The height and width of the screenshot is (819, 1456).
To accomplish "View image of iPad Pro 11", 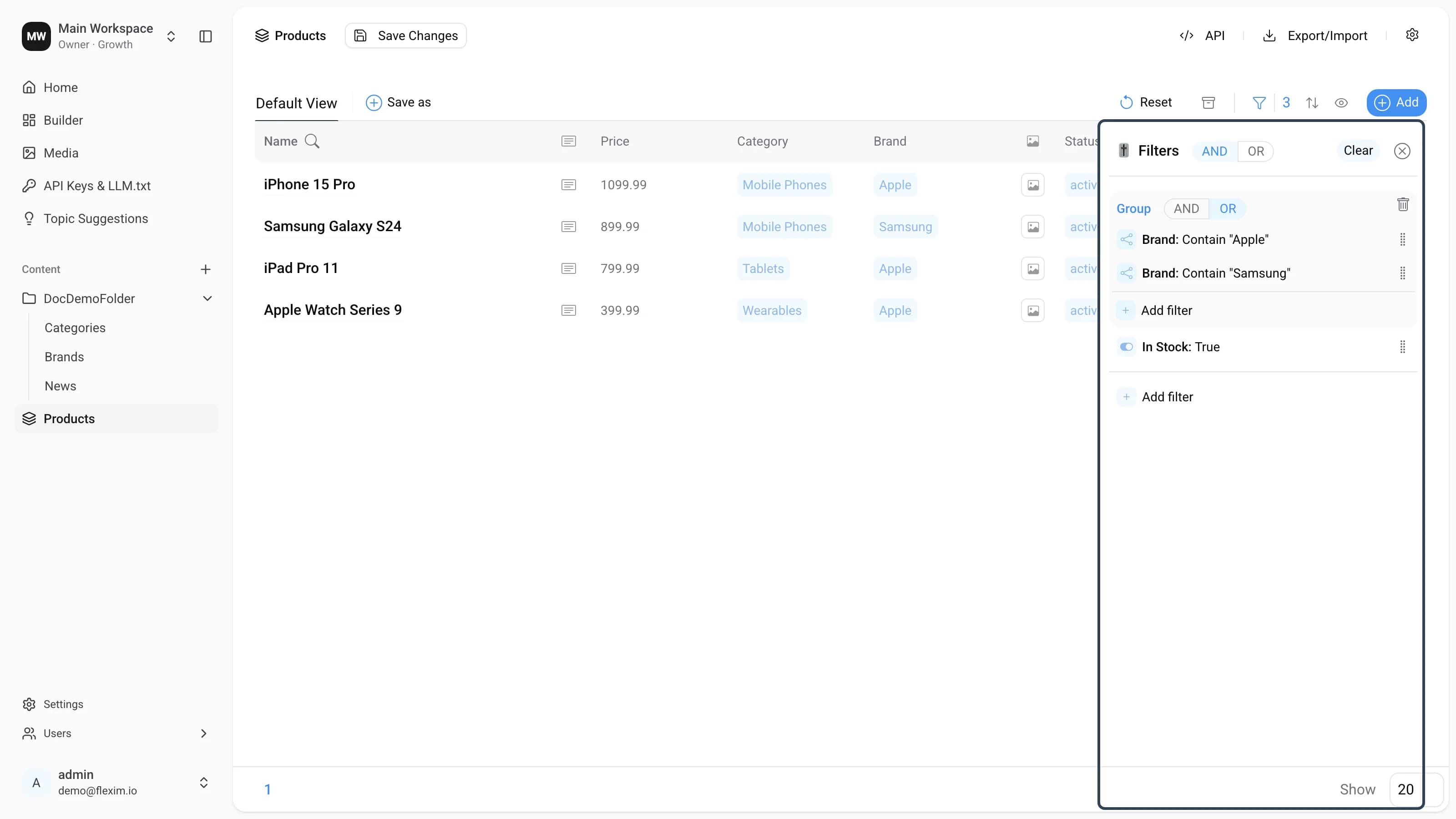I will click(x=1033, y=268).
